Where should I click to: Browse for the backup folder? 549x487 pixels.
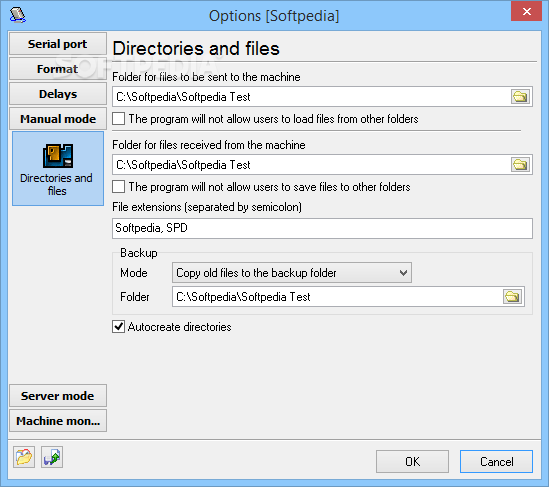point(512,297)
